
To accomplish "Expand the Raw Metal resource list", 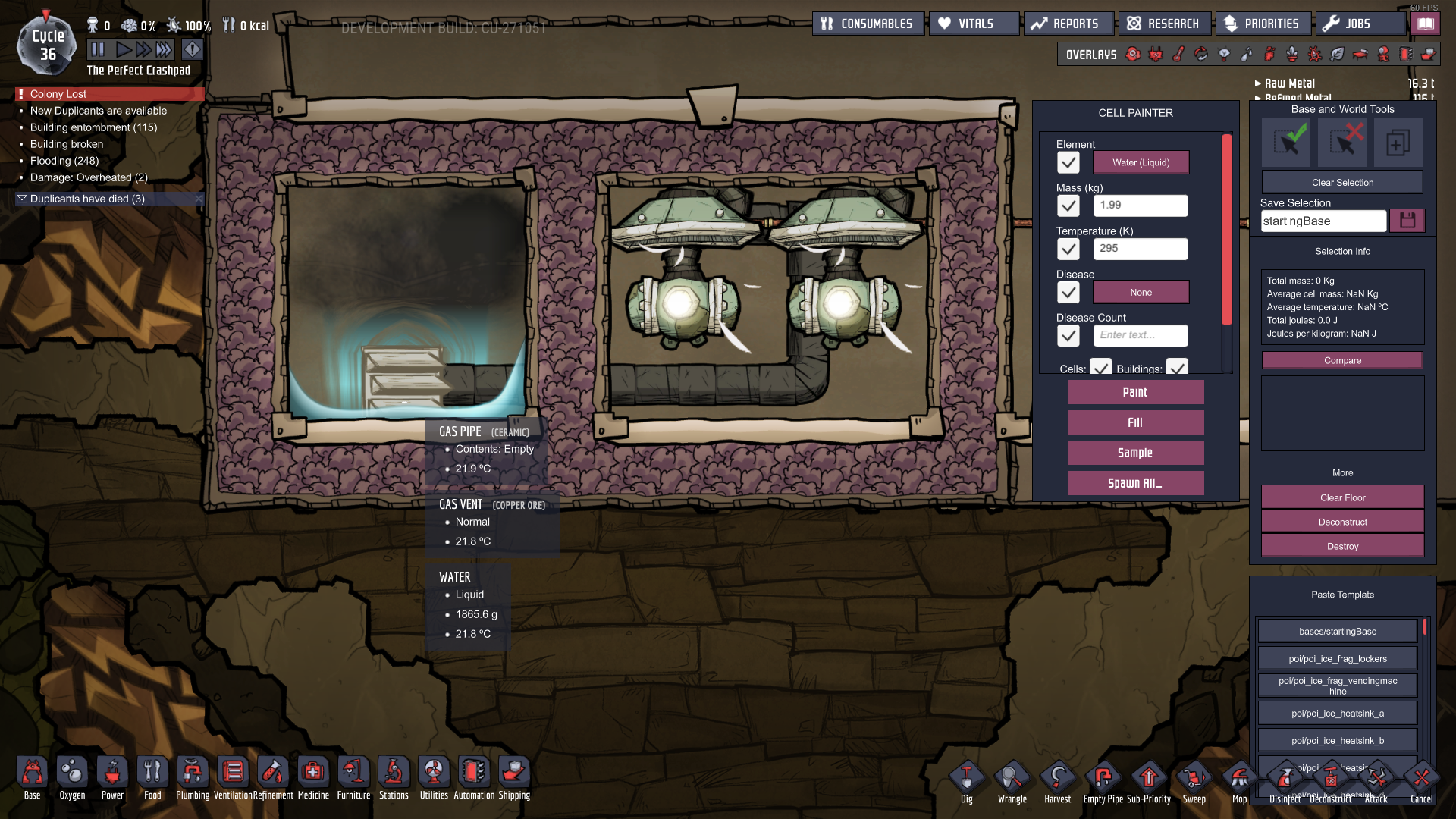I will pos(1289,83).
